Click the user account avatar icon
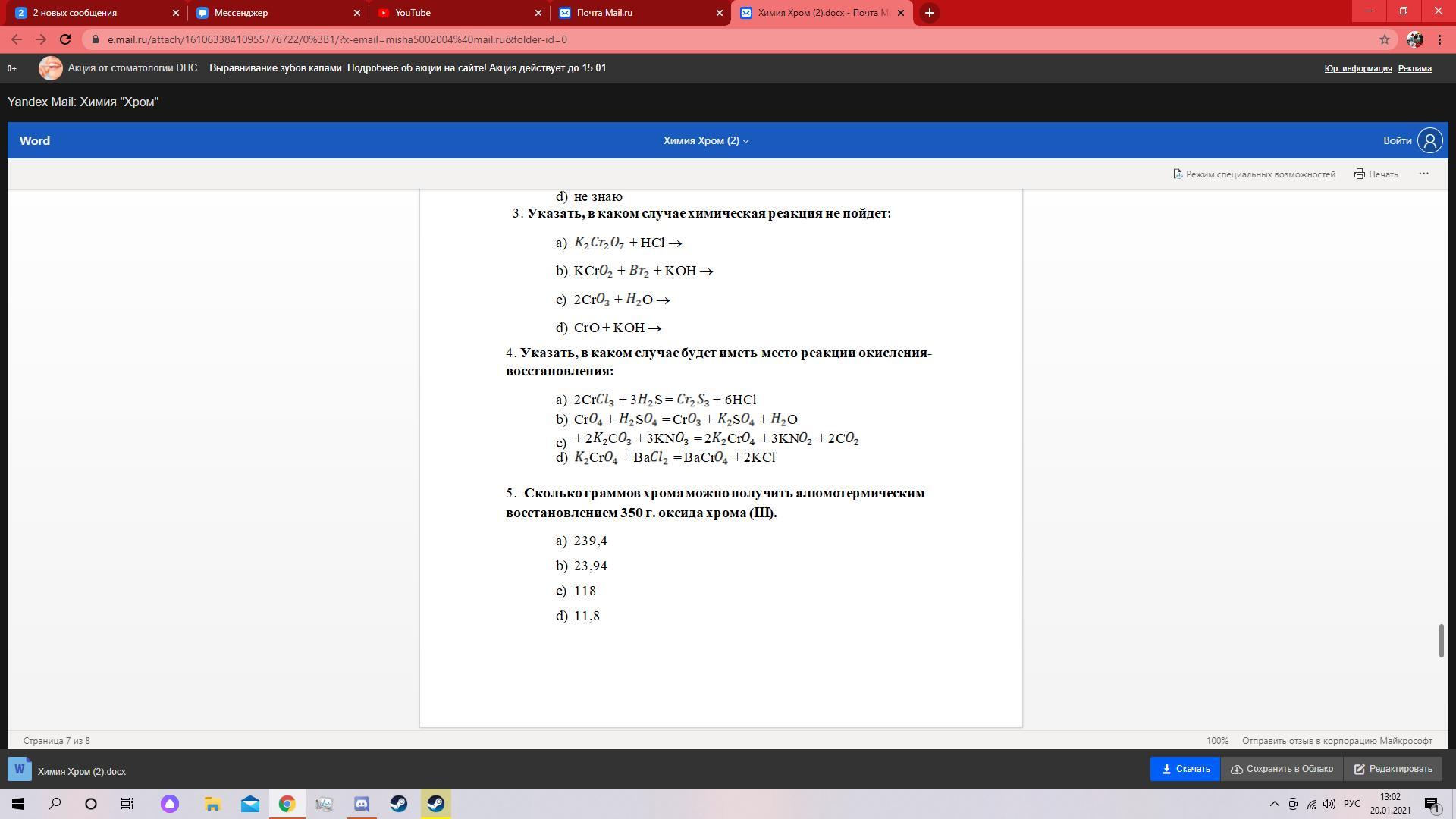 click(1430, 140)
